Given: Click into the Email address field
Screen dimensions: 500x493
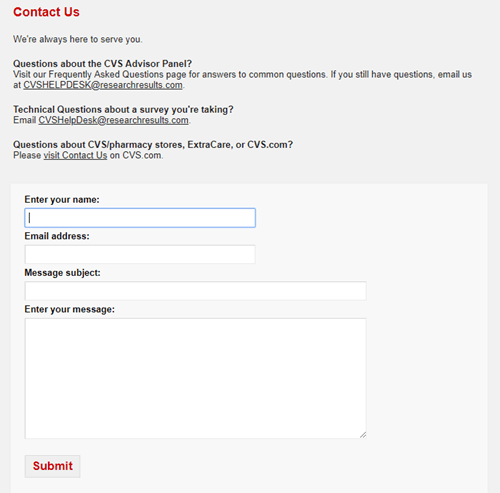Looking at the screenshot, I should click(x=140, y=254).
